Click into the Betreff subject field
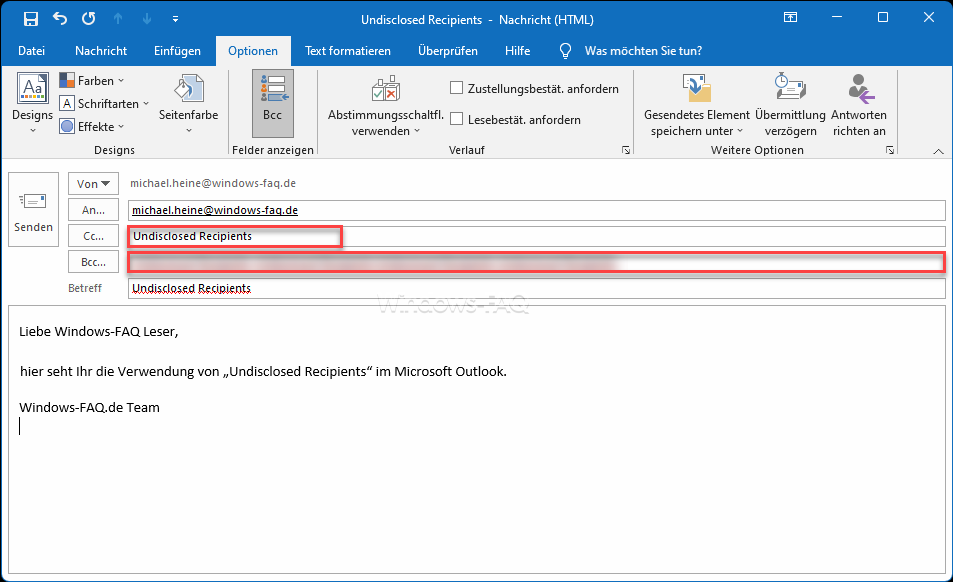 point(537,288)
